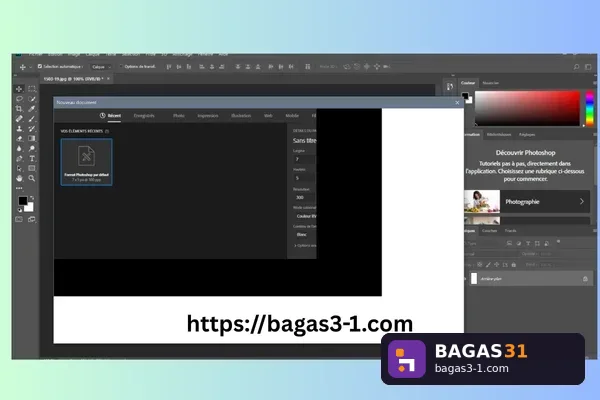
Task: Select the Horizontal Type tool
Action: pos(32,158)
